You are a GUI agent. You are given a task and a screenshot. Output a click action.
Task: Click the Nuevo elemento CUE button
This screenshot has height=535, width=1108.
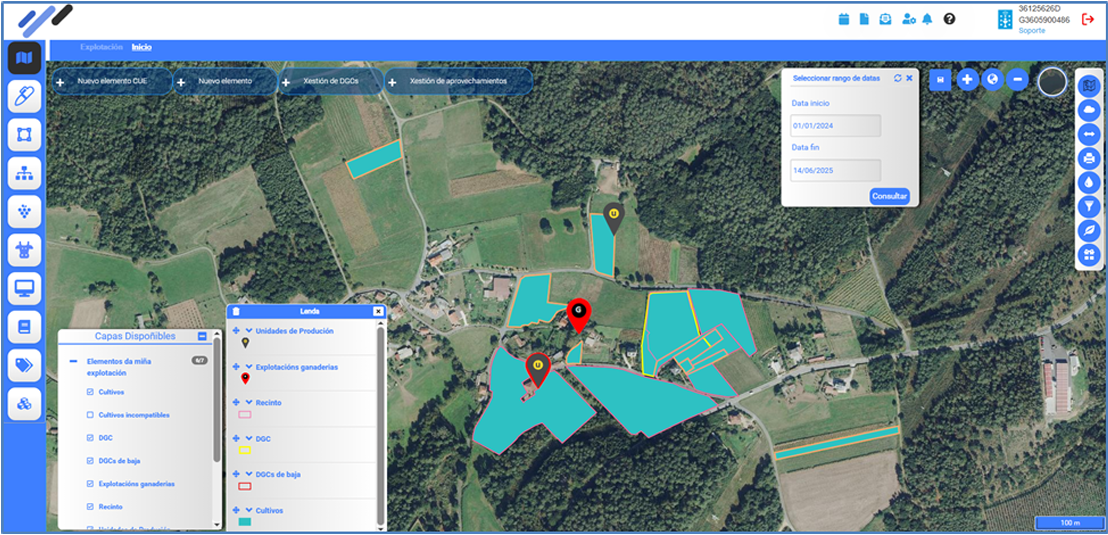pyautogui.click(x=112, y=81)
